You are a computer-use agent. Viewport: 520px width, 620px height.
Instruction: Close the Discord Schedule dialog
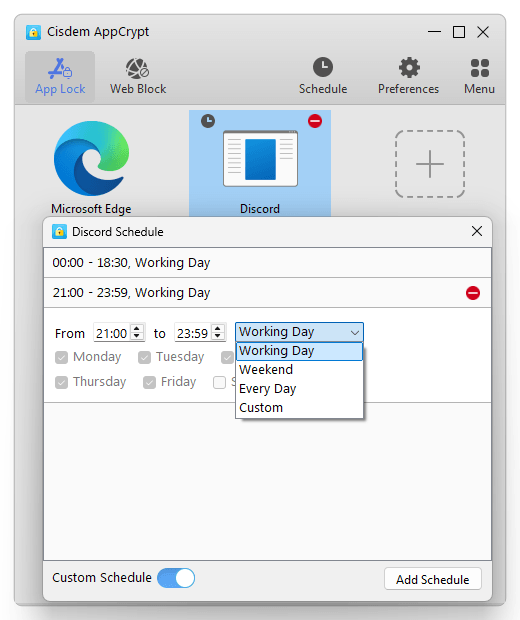tap(477, 231)
